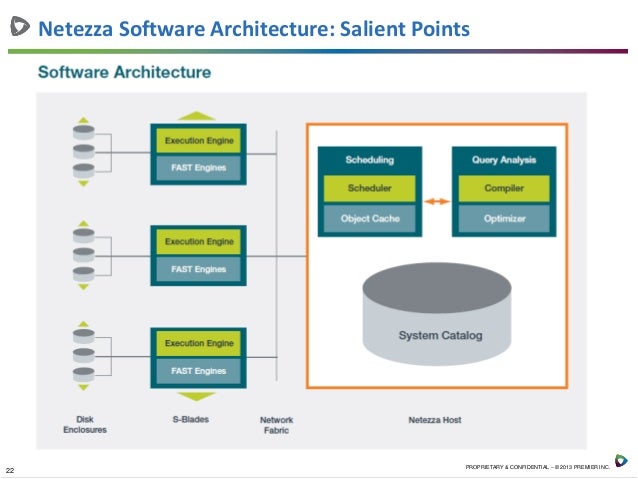Click the S-Blades label
This screenshot has width=638, height=479.
pos(191,419)
